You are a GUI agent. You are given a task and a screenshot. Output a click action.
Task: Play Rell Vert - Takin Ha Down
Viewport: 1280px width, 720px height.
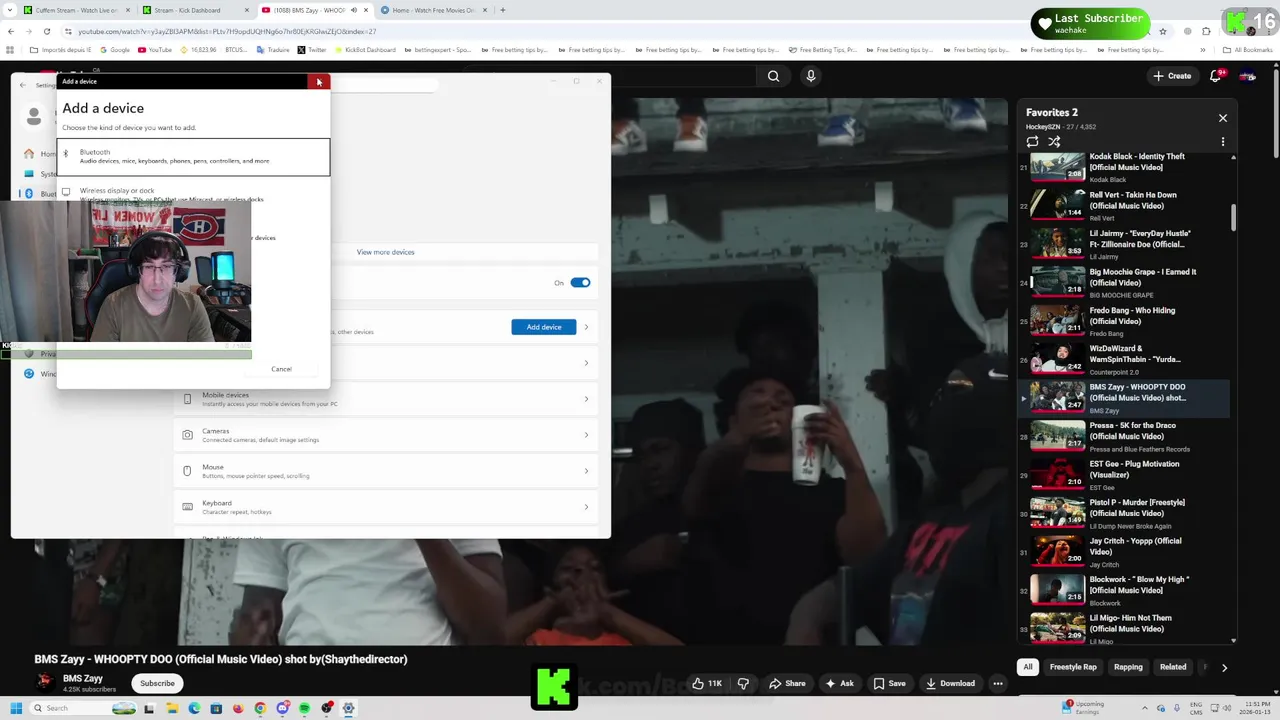coord(1124,205)
